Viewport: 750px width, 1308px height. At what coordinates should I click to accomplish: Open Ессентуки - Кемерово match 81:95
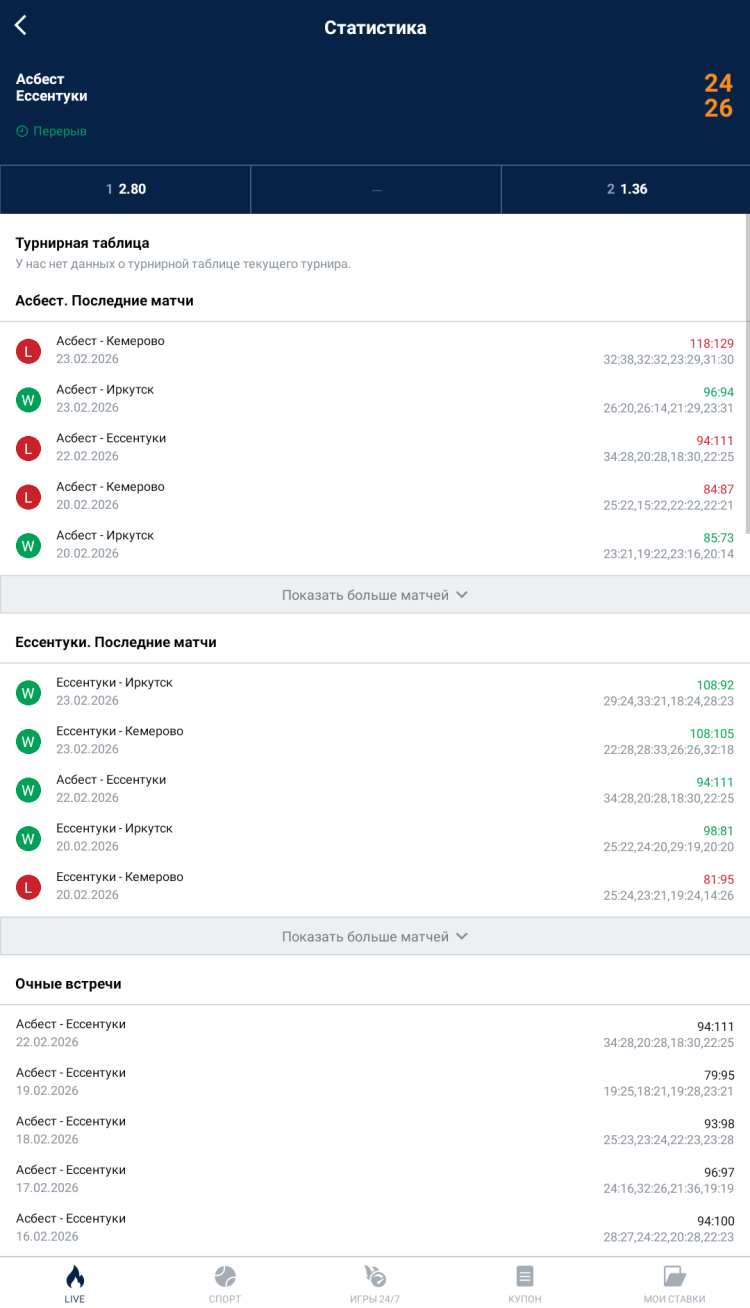point(375,886)
